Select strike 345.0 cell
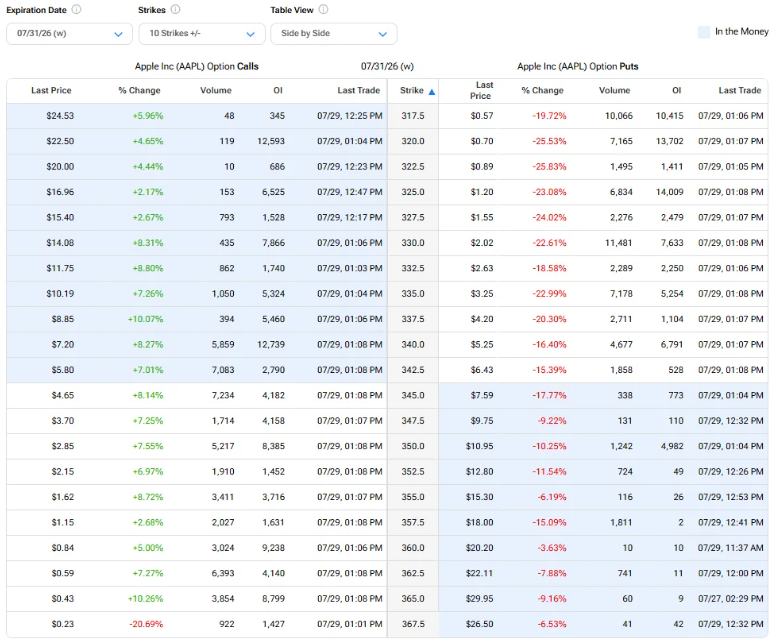Viewport: 777px width, 642px height. click(413, 395)
